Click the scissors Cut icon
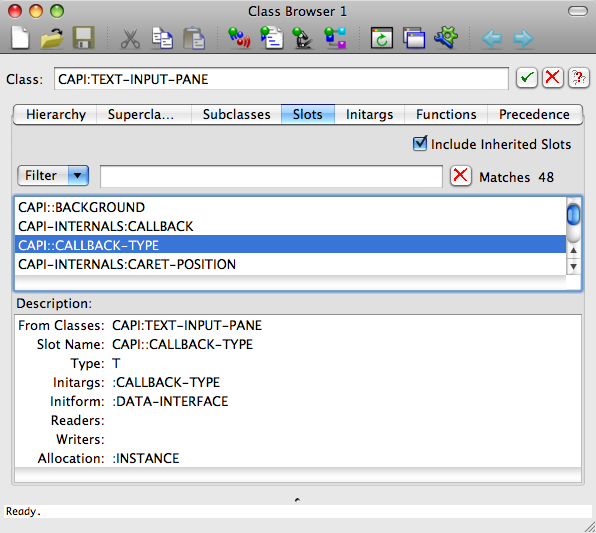The image size is (596, 533). (130, 39)
